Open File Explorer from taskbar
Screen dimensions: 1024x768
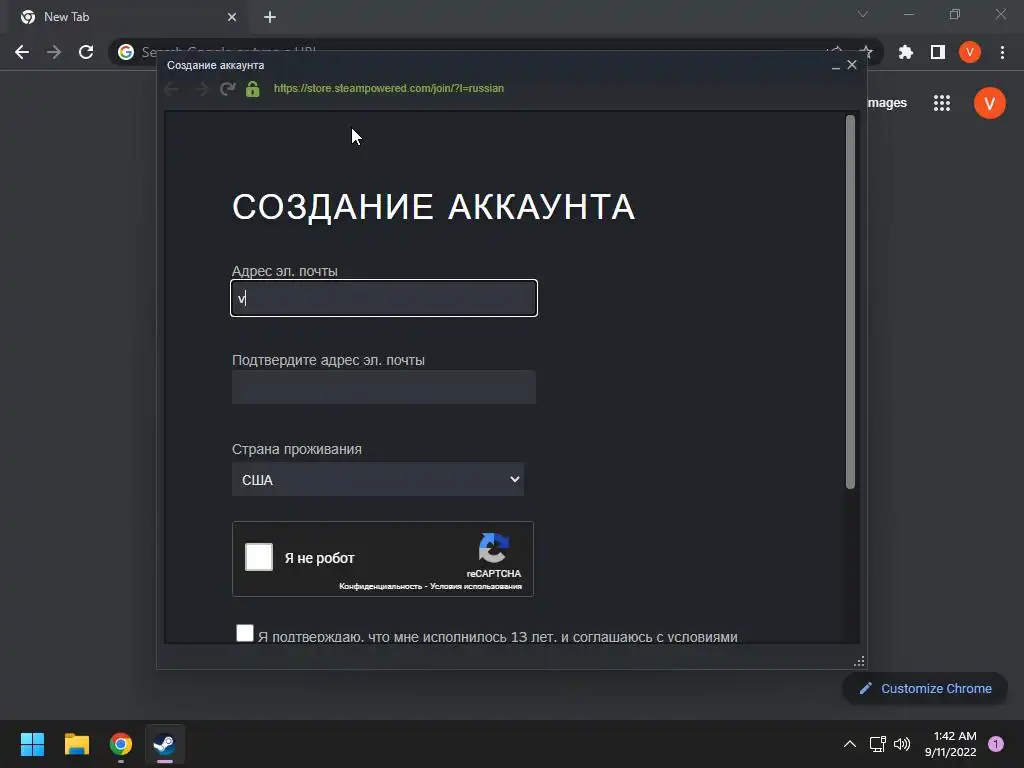76,744
